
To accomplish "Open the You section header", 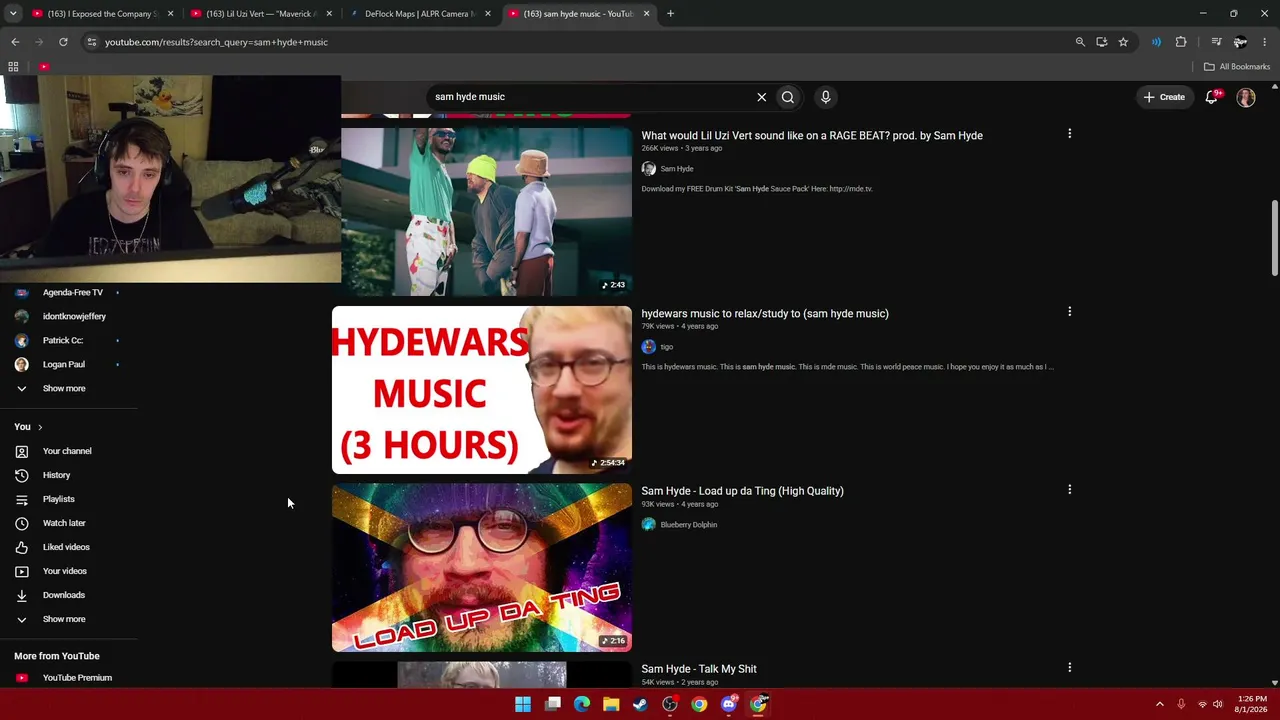I will point(28,427).
